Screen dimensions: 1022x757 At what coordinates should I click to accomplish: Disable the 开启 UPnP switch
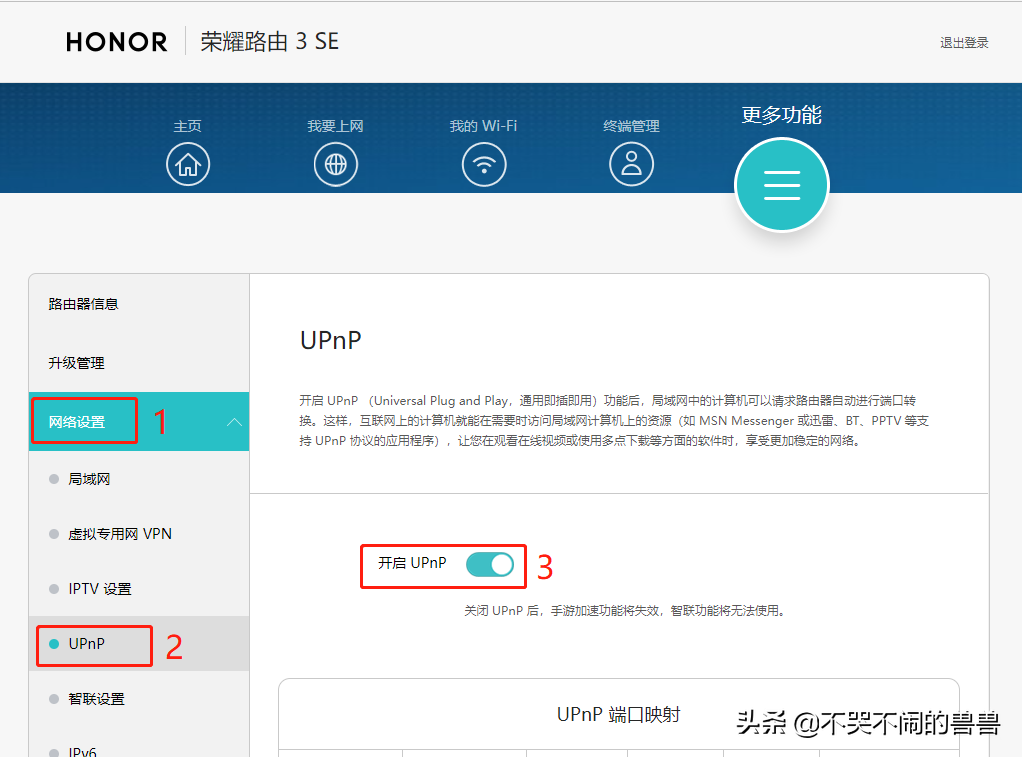coord(489,565)
